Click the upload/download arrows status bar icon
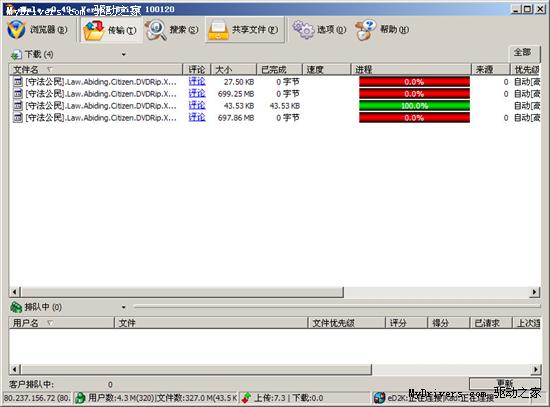The image size is (550, 407). point(246,398)
